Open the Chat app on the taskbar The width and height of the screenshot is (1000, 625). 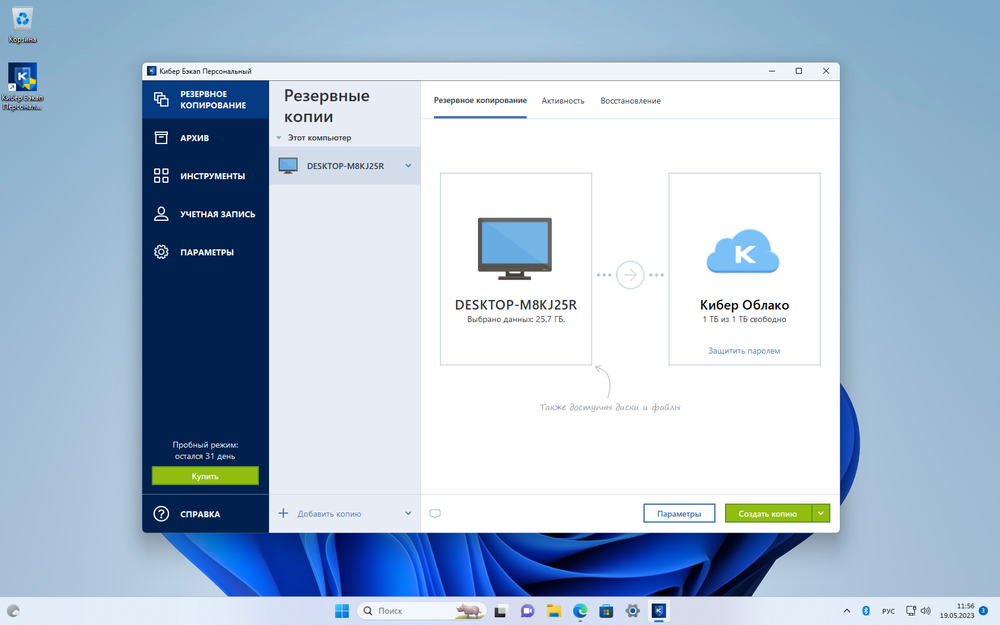pyautogui.click(x=527, y=611)
